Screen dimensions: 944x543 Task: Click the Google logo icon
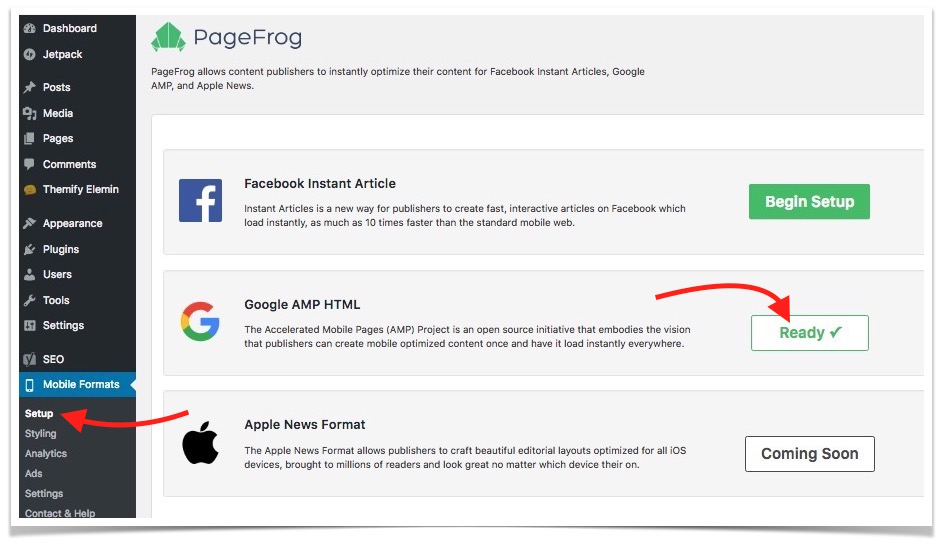200,321
